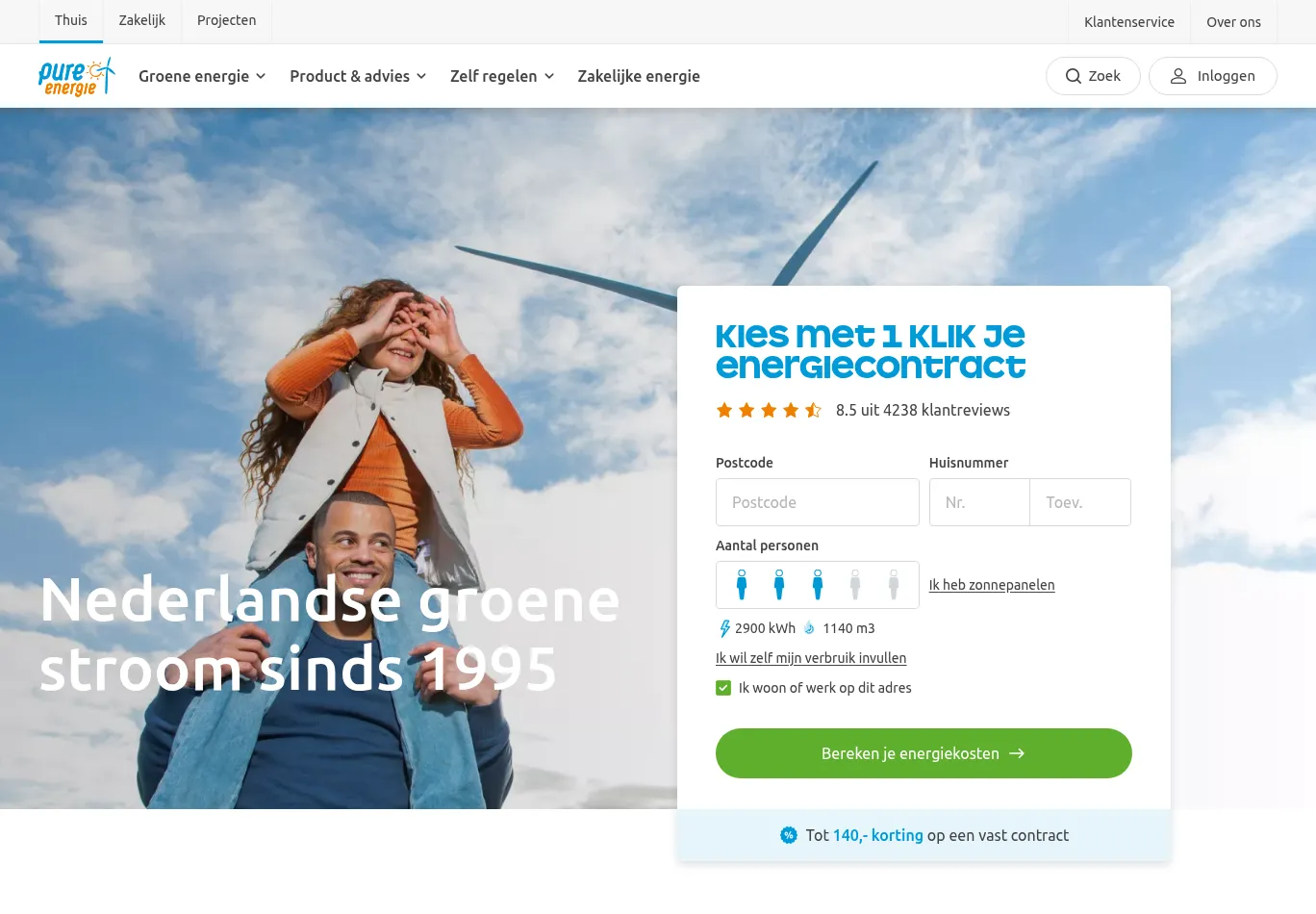Open the Projecten tab

pyautogui.click(x=227, y=20)
